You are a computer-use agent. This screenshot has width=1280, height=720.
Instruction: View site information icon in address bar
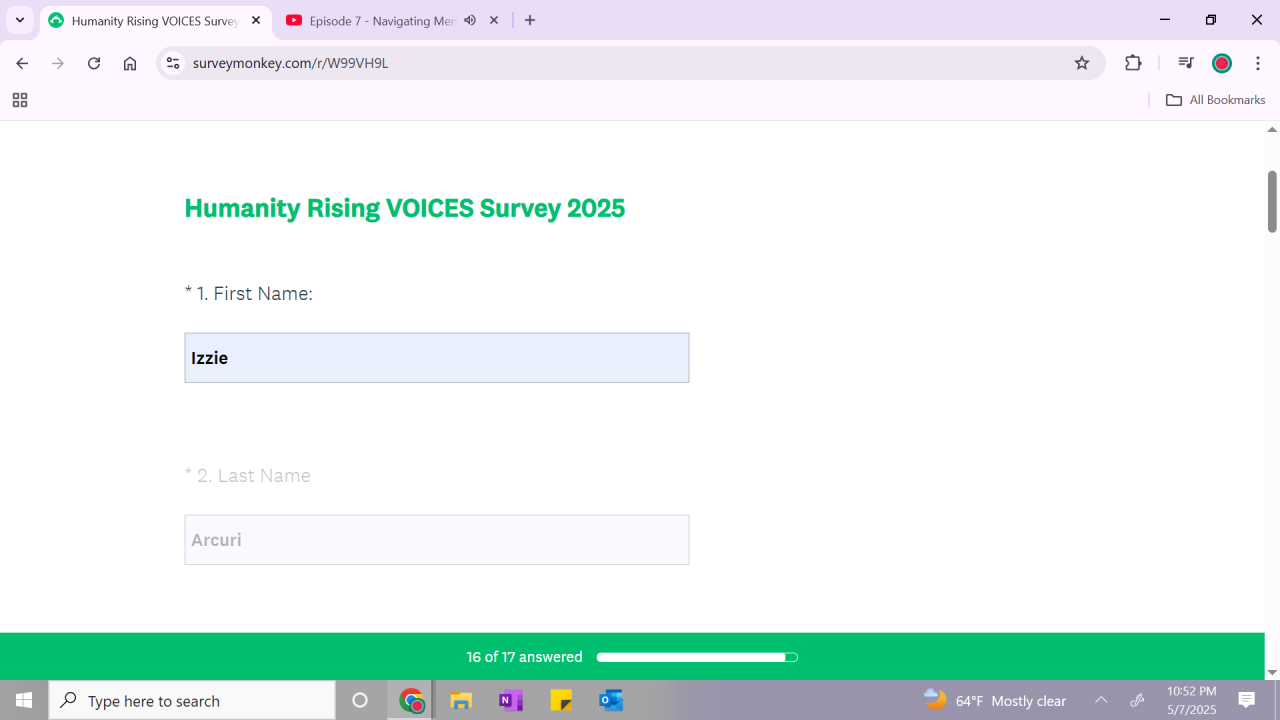click(173, 63)
